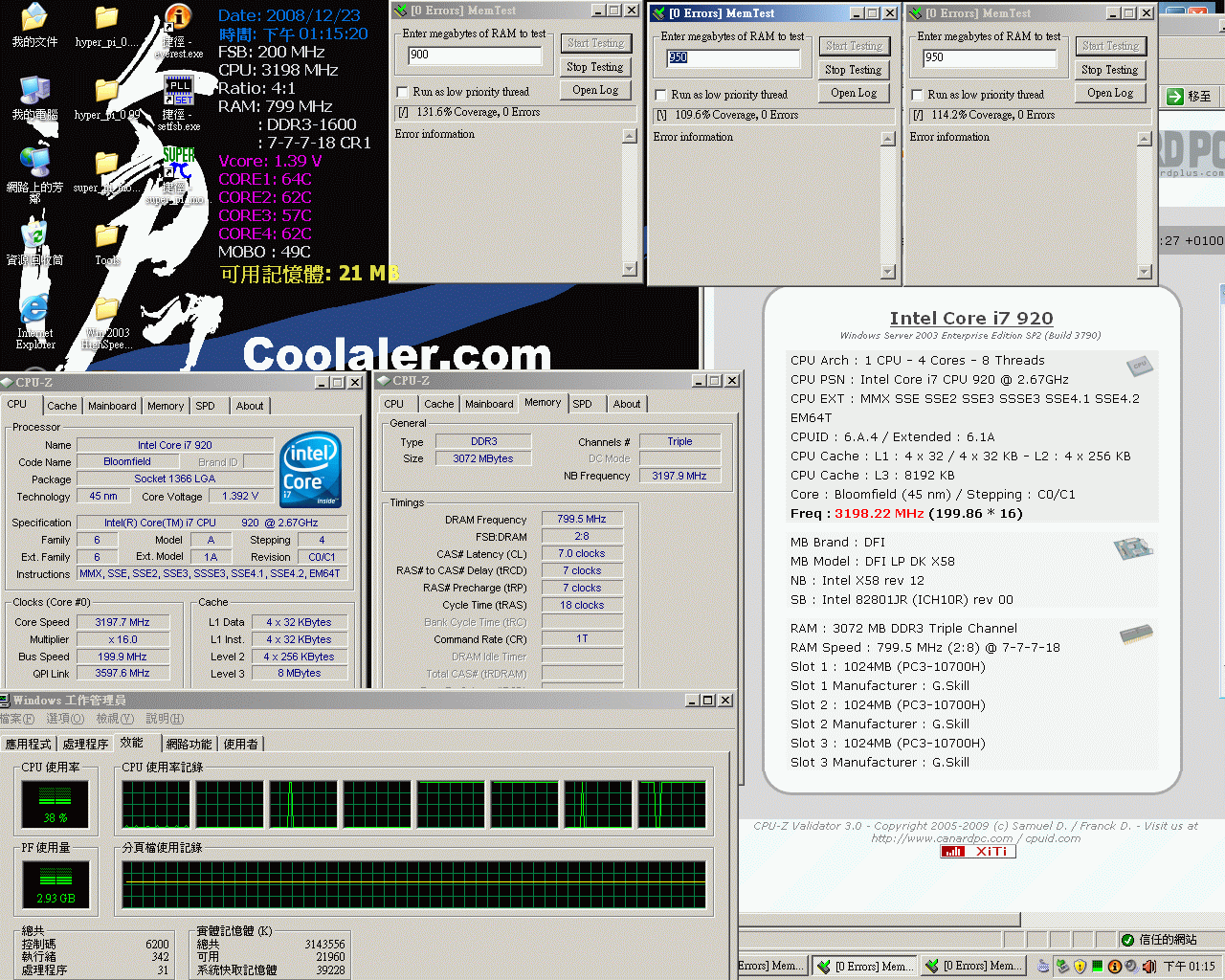This screenshot has width=1225, height=980.
Task: Click RAM field in 109.6% coverage MemTest
Action: click(733, 57)
